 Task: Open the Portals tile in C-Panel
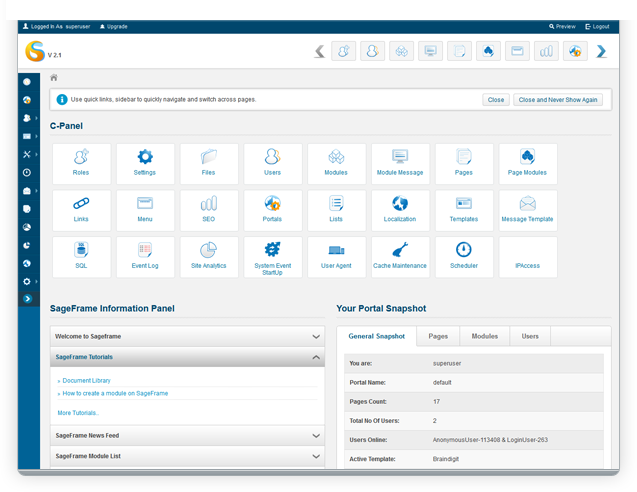[273, 210]
